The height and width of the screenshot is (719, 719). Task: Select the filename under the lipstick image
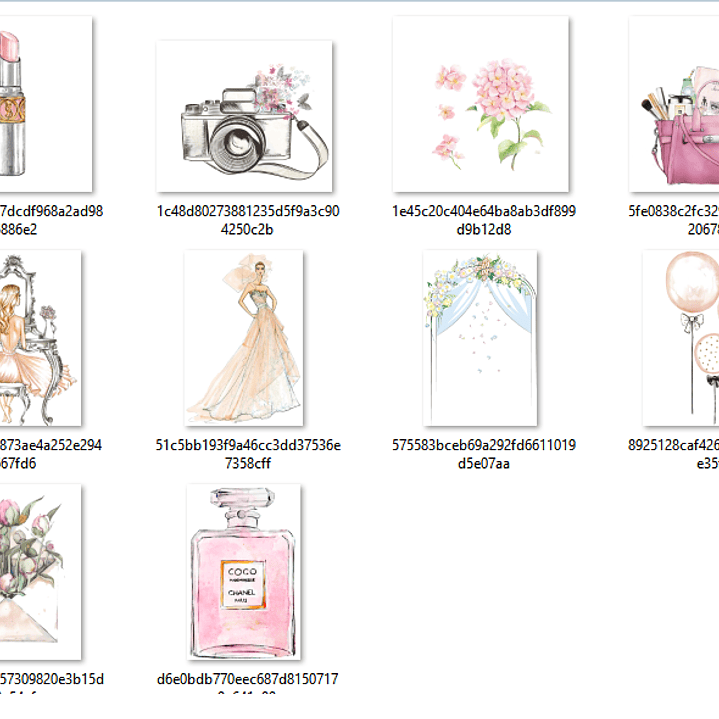[x=52, y=220]
